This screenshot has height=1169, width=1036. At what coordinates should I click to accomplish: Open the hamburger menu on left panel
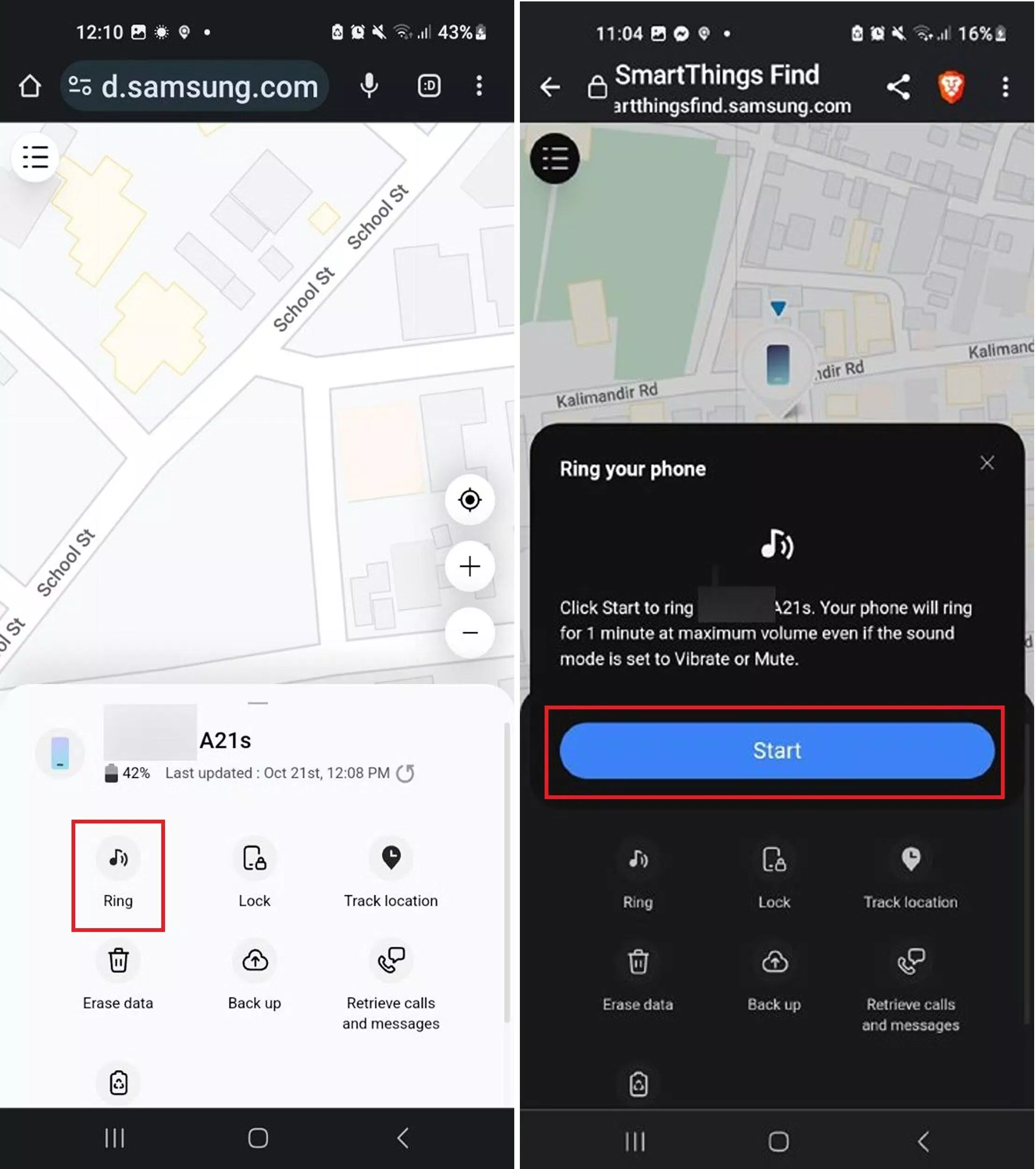[x=35, y=156]
